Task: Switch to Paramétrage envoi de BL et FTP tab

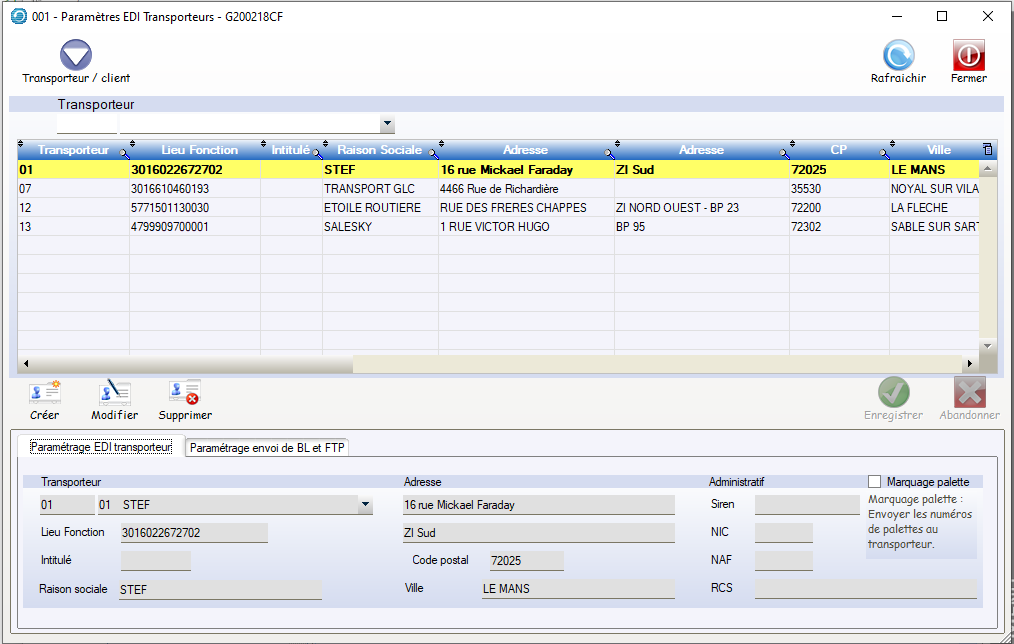Action: click(267, 448)
